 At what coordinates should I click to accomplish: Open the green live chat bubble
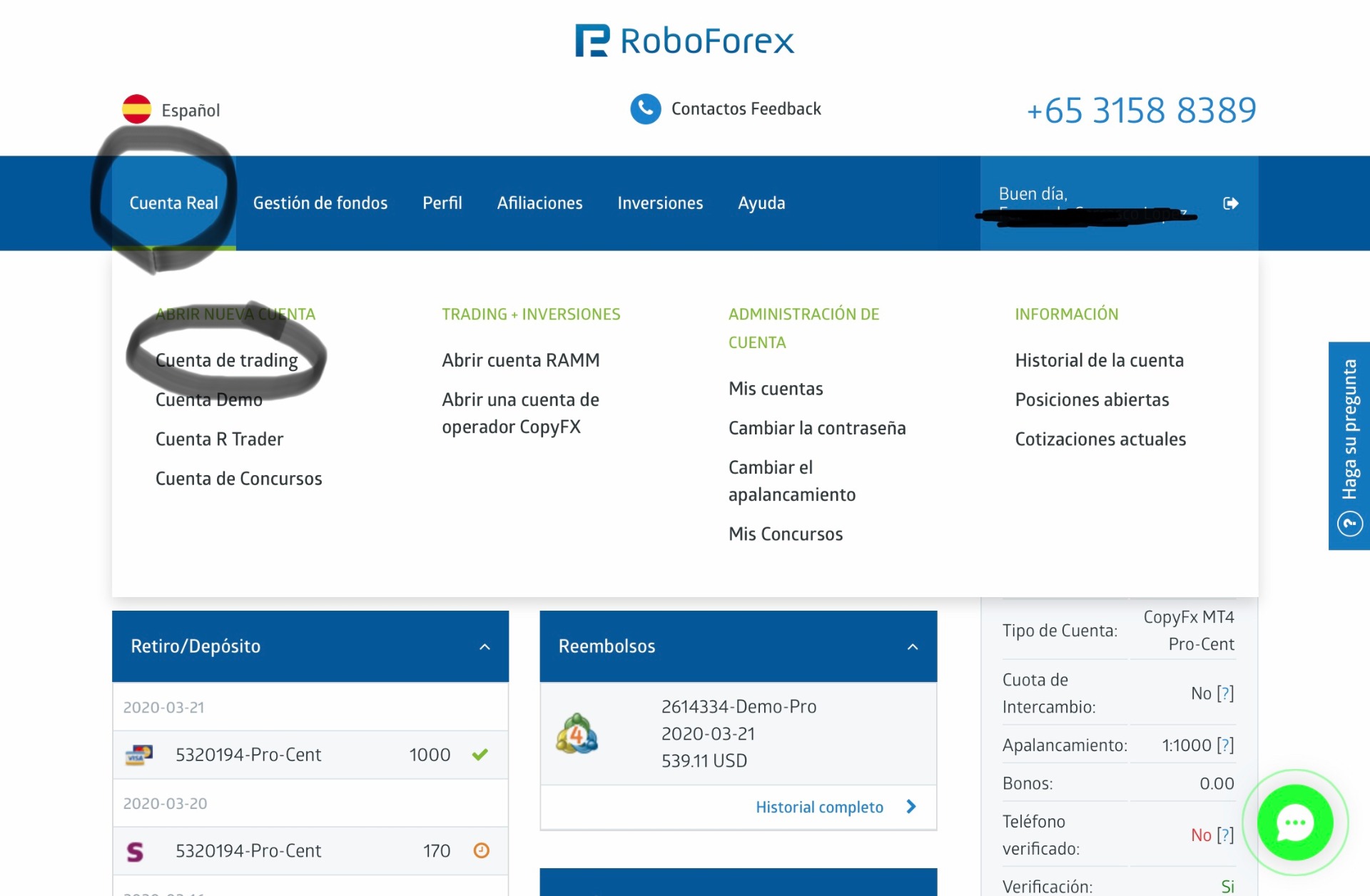click(1295, 823)
